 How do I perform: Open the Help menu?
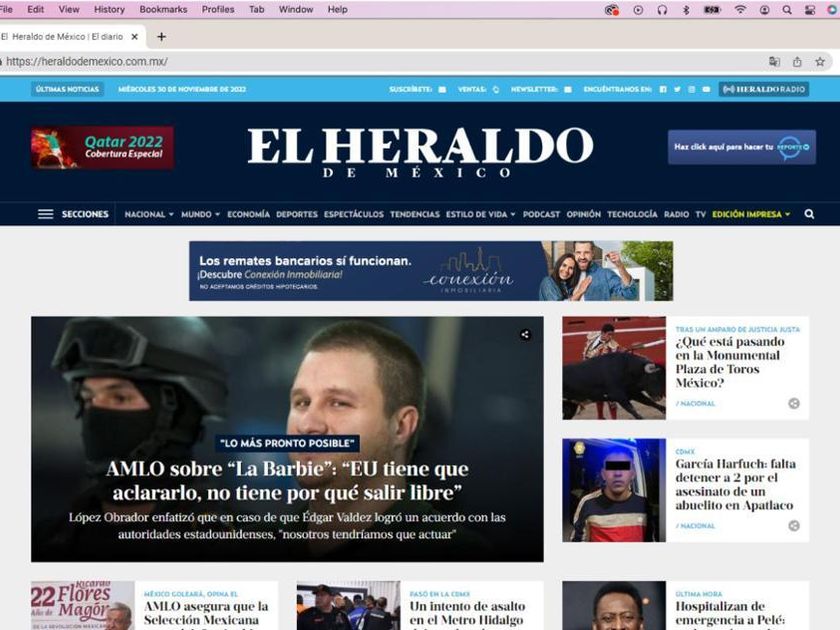point(338,10)
